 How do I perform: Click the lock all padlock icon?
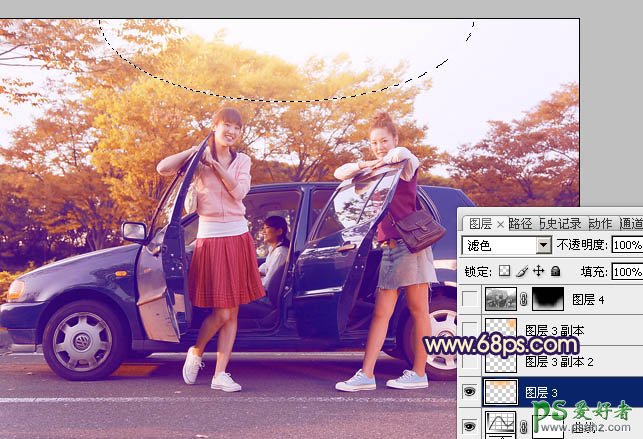click(x=555, y=271)
